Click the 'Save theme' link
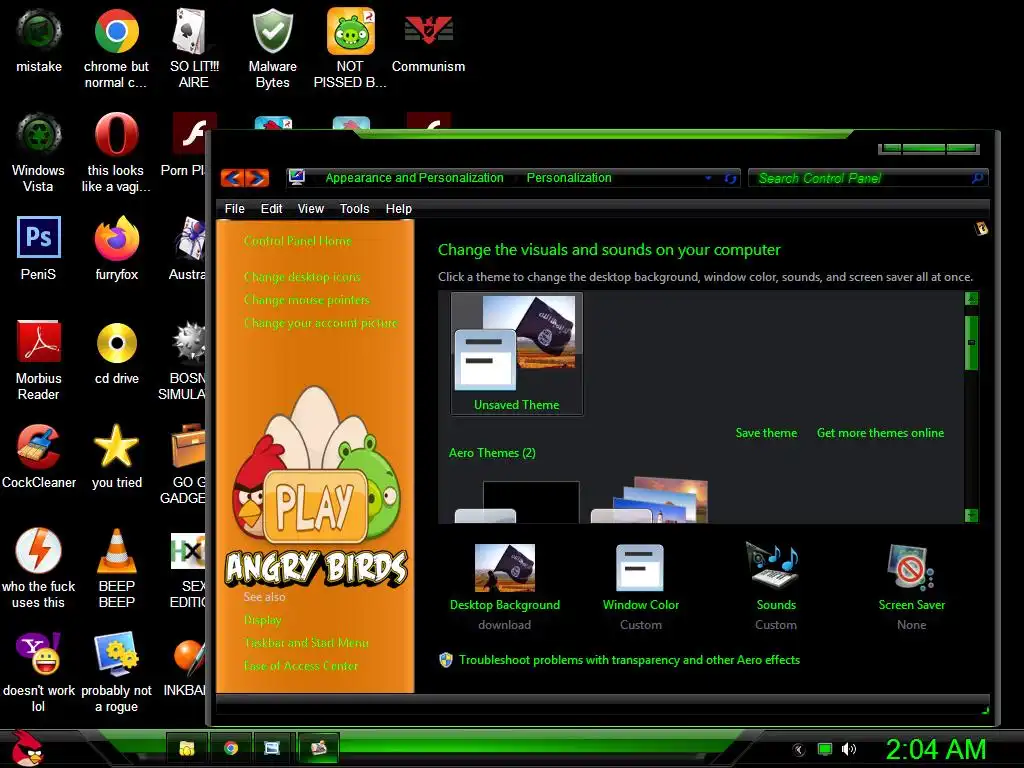The width and height of the screenshot is (1024, 768). click(x=766, y=433)
